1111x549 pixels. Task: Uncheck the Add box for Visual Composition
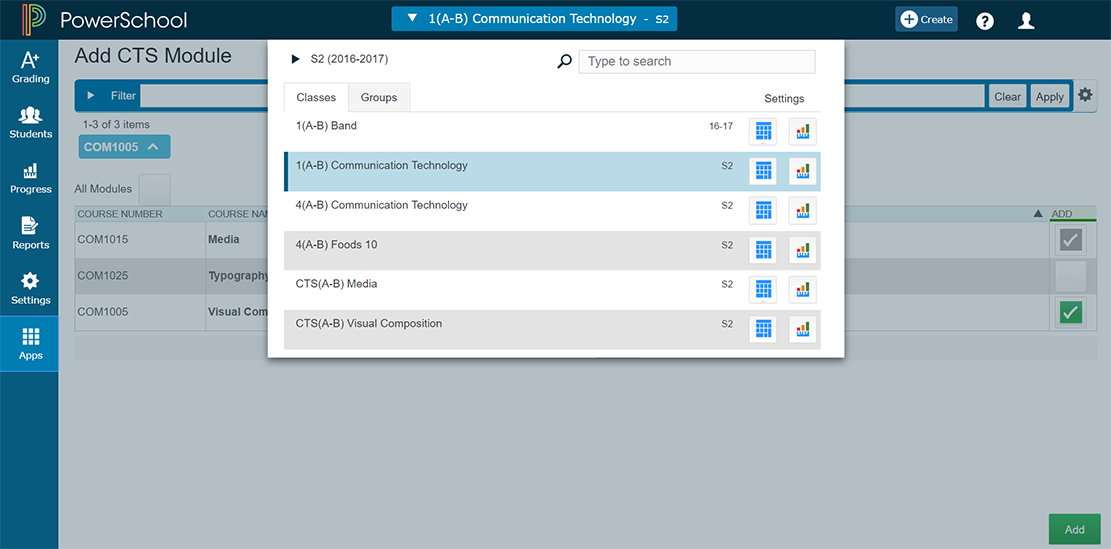[x=1070, y=313]
